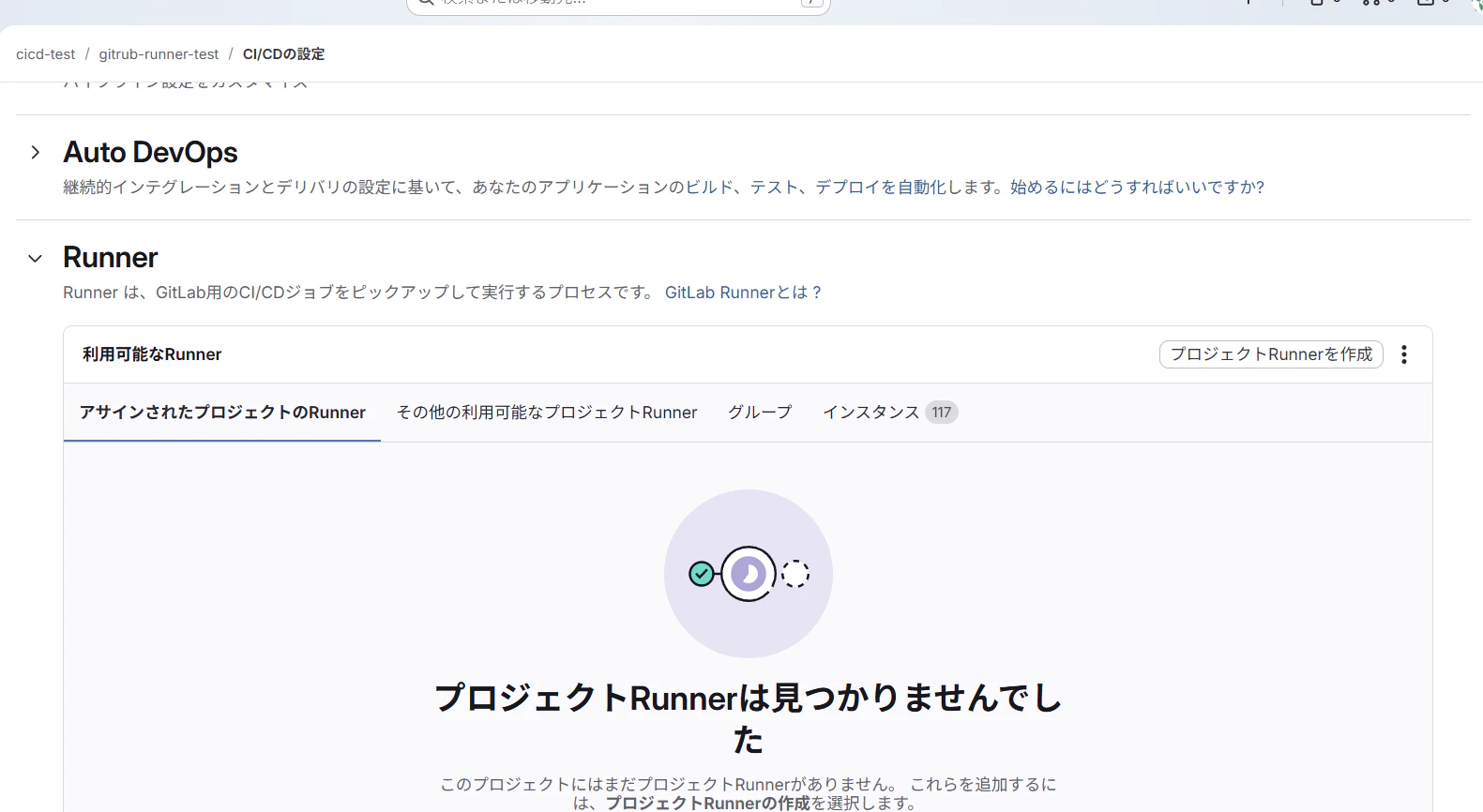1483x812 pixels.
Task: Click the 利用可能なRunner card title
Action: tap(152, 354)
